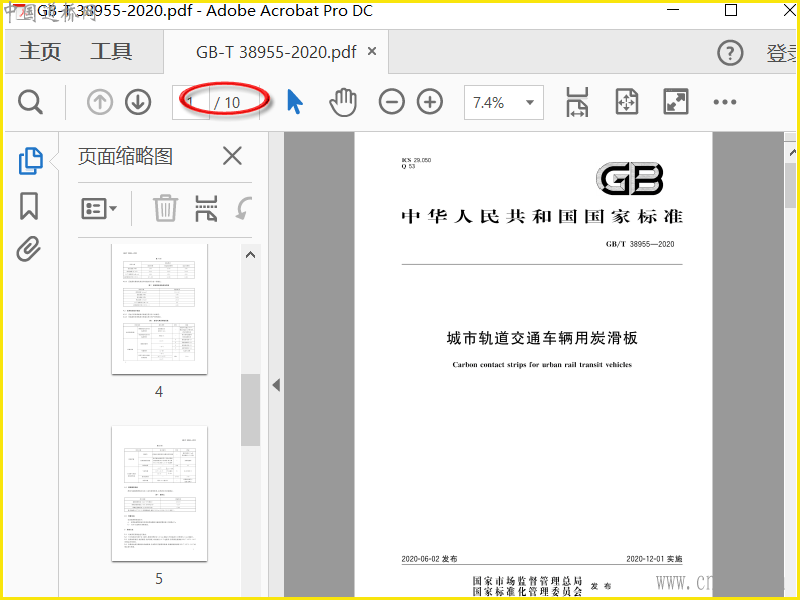Click fit width scrolling icon
Screen dimensions: 800x600
pyautogui.click(x=577, y=102)
